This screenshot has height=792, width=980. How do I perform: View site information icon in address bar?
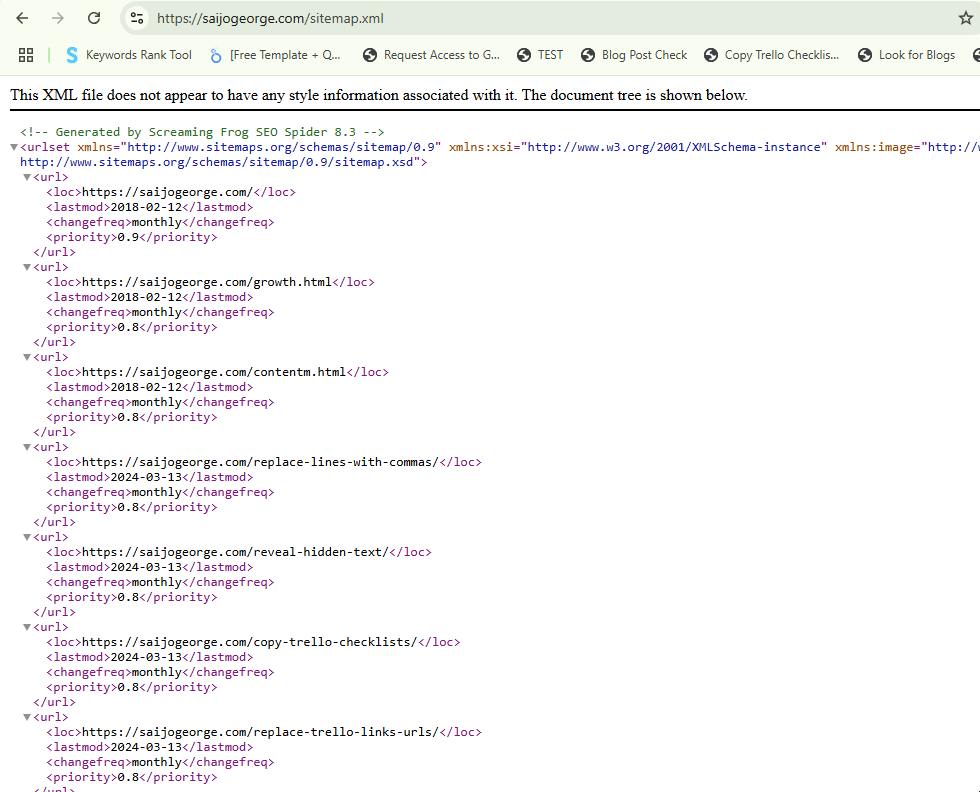coord(137,18)
